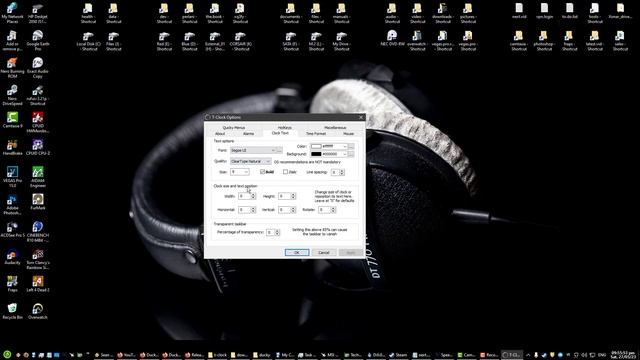The height and width of the screenshot is (360, 640).
Task: Select the HP Deskjet printer icon
Action: point(38,12)
